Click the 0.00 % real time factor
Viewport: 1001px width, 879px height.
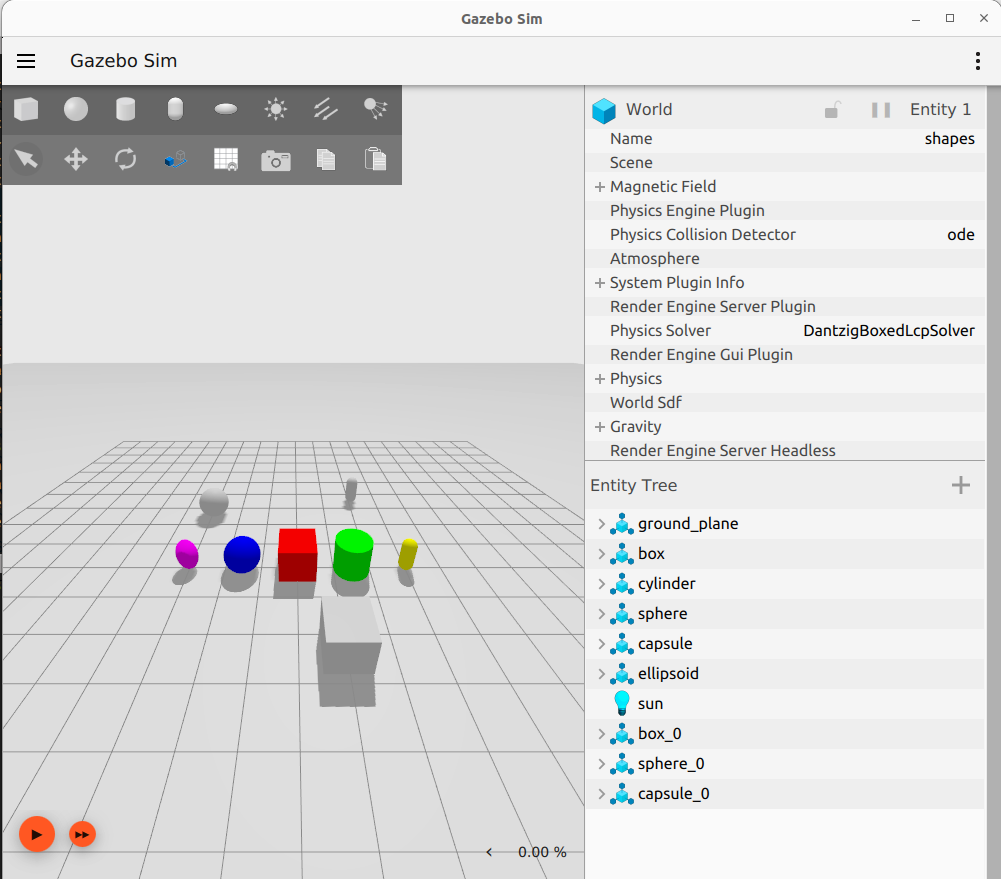(x=542, y=852)
